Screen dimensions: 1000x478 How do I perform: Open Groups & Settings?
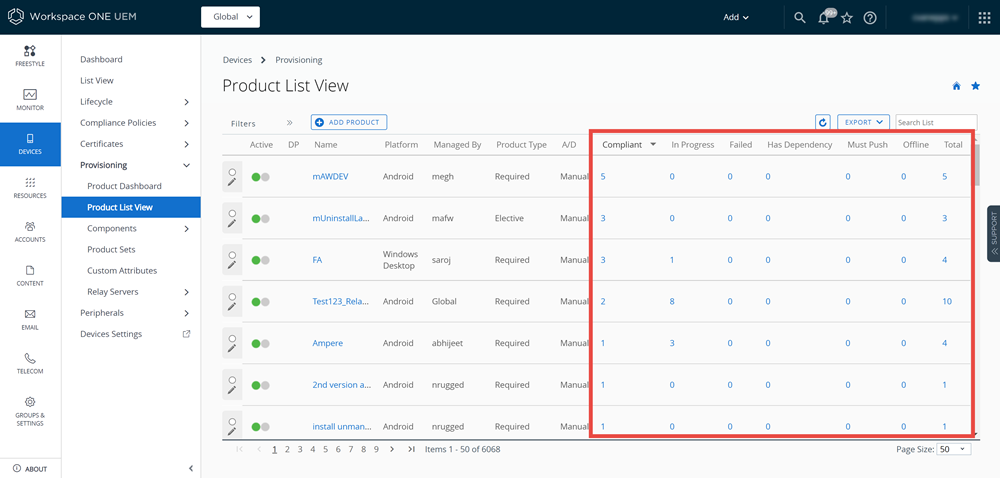[x=30, y=410]
